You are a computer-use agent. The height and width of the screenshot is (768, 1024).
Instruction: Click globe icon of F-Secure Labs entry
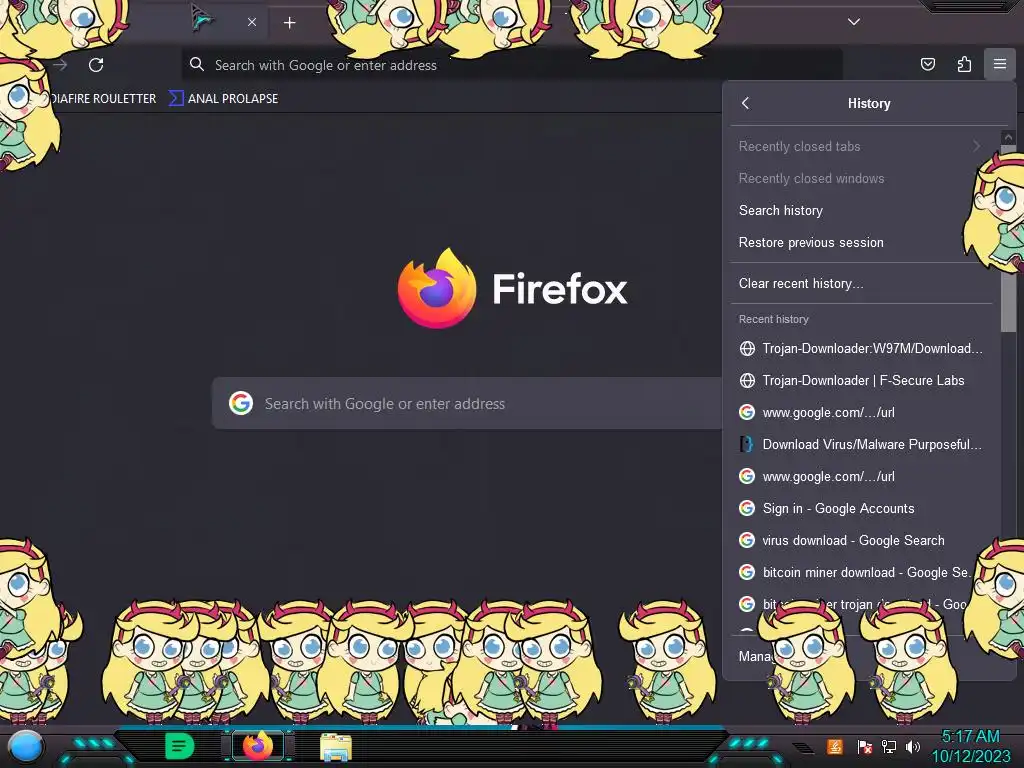click(747, 380)
